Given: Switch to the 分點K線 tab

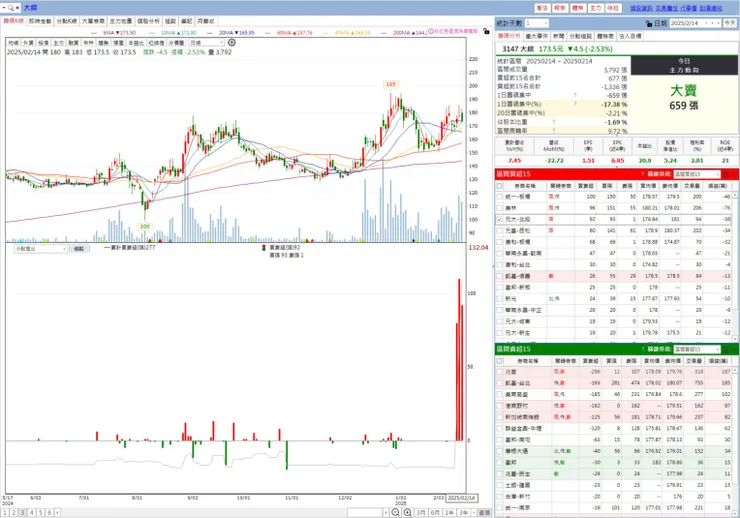Looking at the screenshot, I should 67,21.
